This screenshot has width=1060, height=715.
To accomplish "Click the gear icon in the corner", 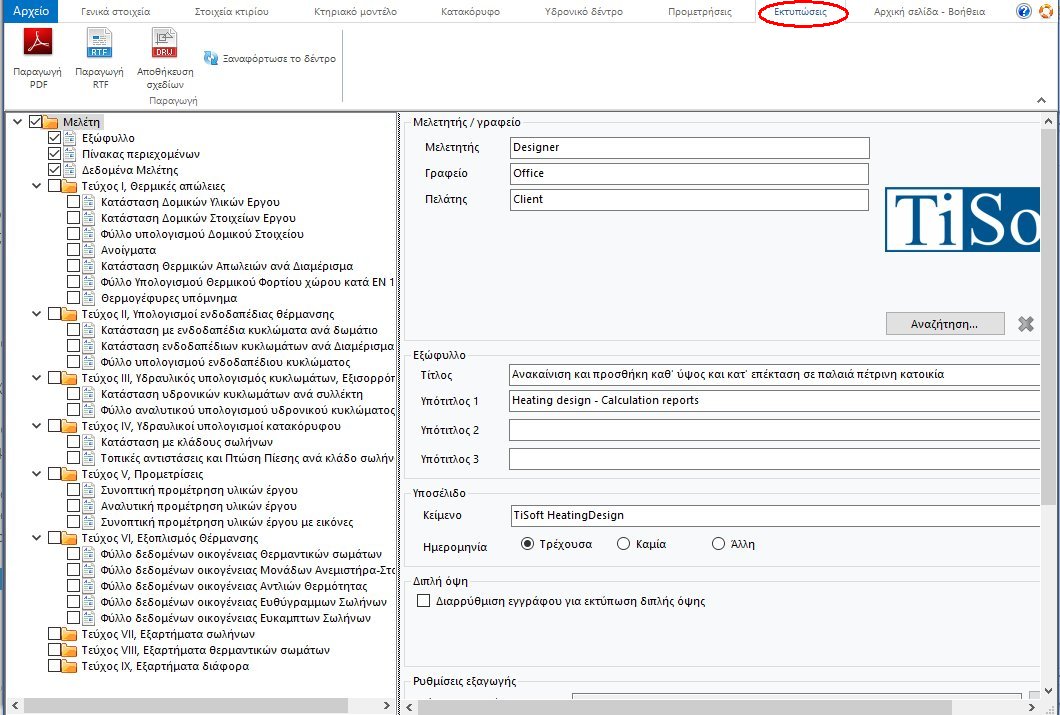I will [x=1048, y=10].
